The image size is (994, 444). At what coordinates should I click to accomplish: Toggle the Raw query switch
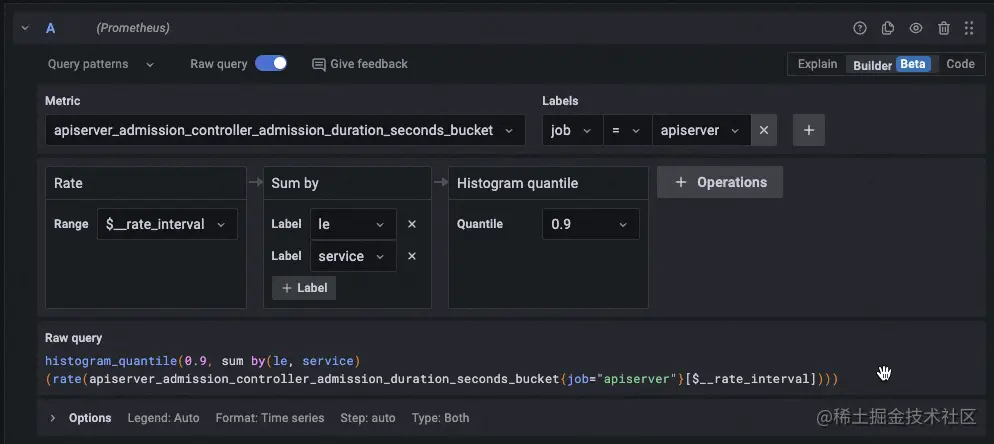click(271, 63)
